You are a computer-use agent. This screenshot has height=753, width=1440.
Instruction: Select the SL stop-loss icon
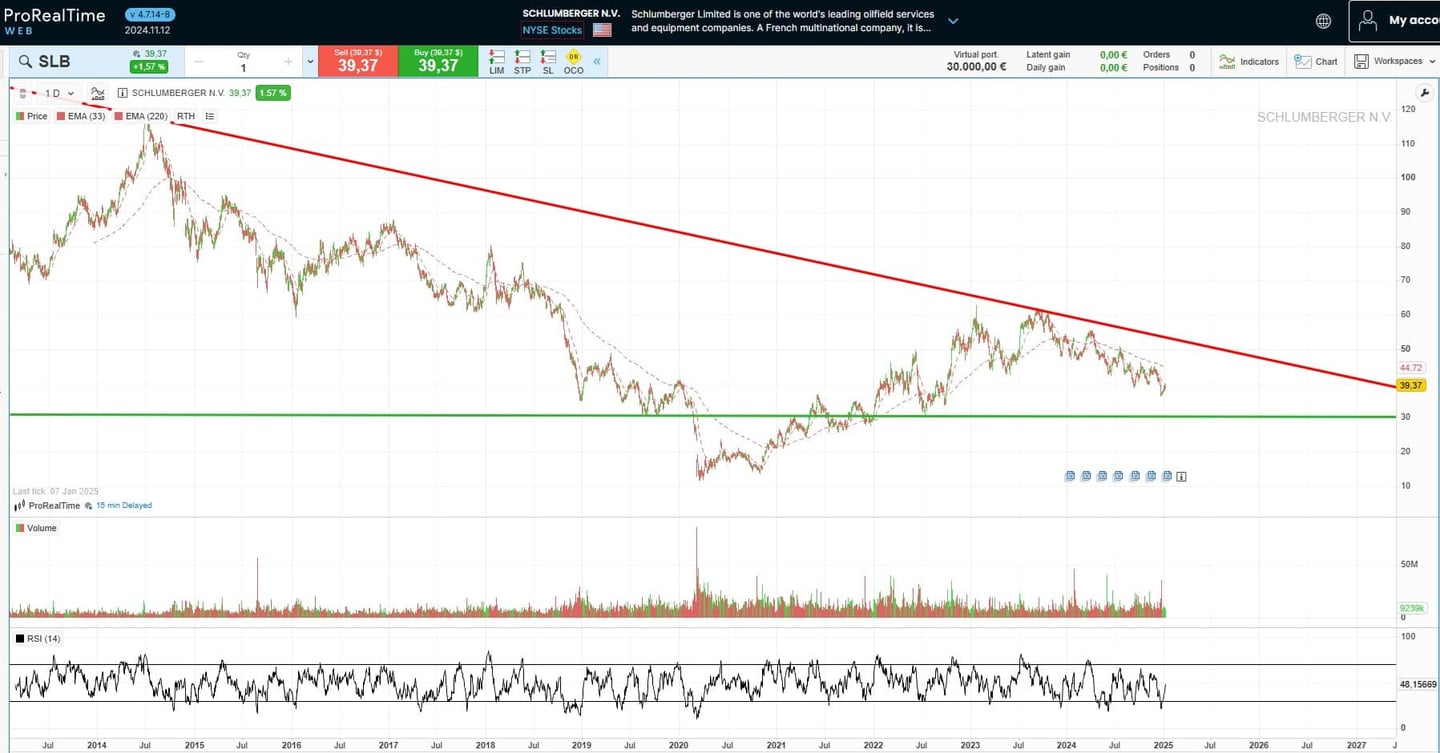coord(547,61)
